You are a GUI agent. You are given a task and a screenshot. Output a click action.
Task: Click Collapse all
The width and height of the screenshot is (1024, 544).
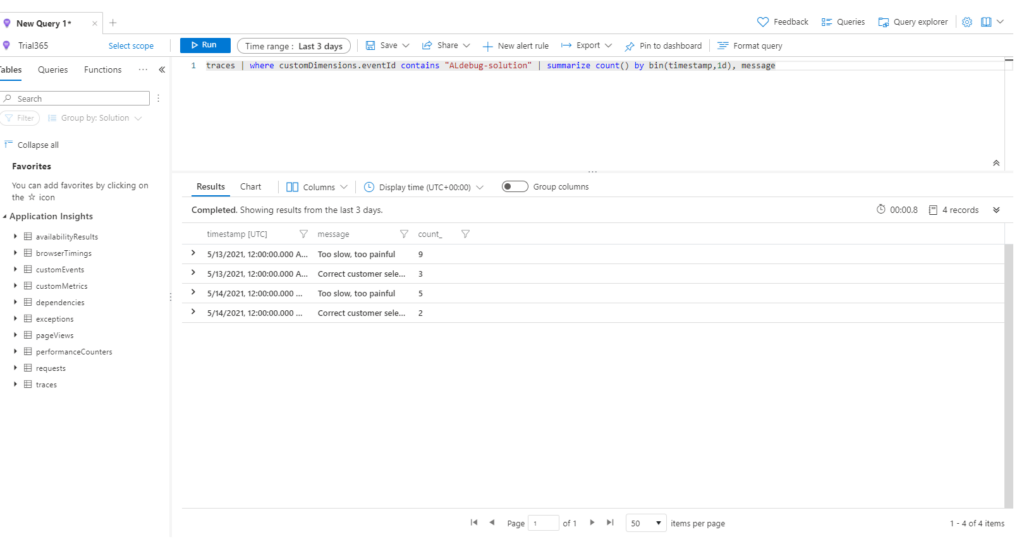point(31,145)
